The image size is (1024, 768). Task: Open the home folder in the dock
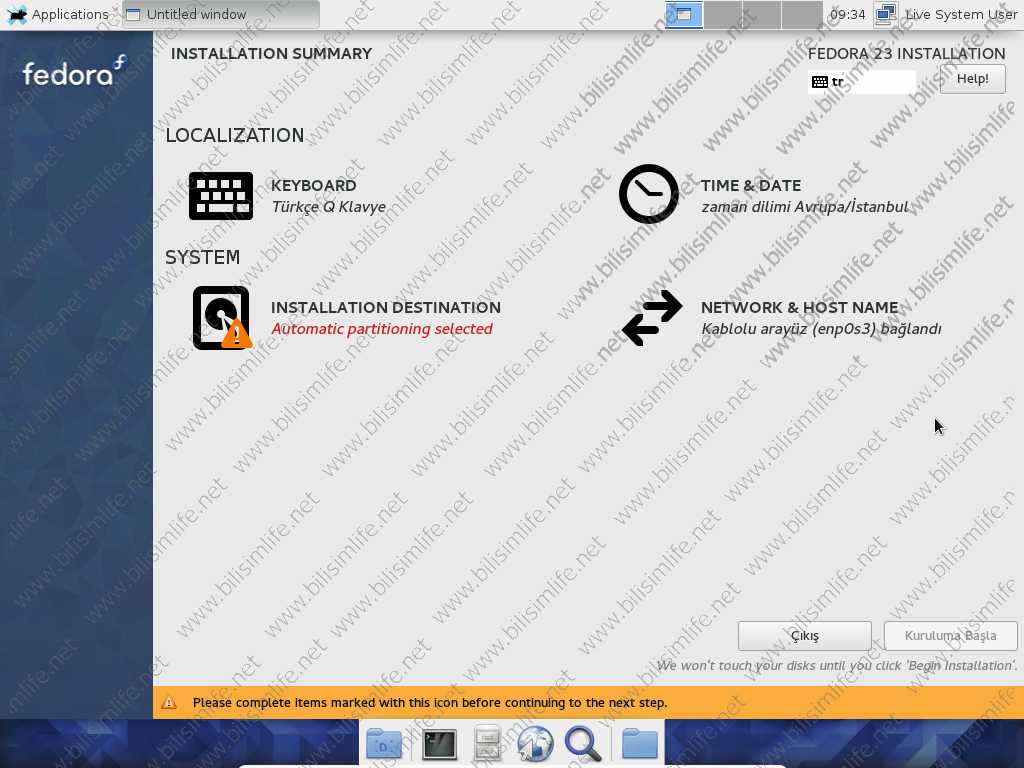click(639, 743)
